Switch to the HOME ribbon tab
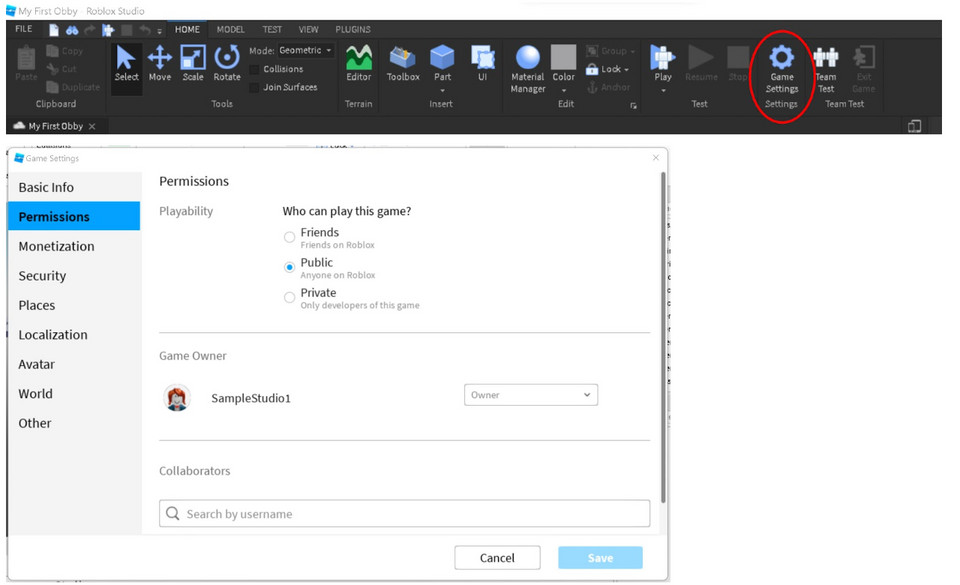Screen dimensions: 960x585 (x=187, y=29)
